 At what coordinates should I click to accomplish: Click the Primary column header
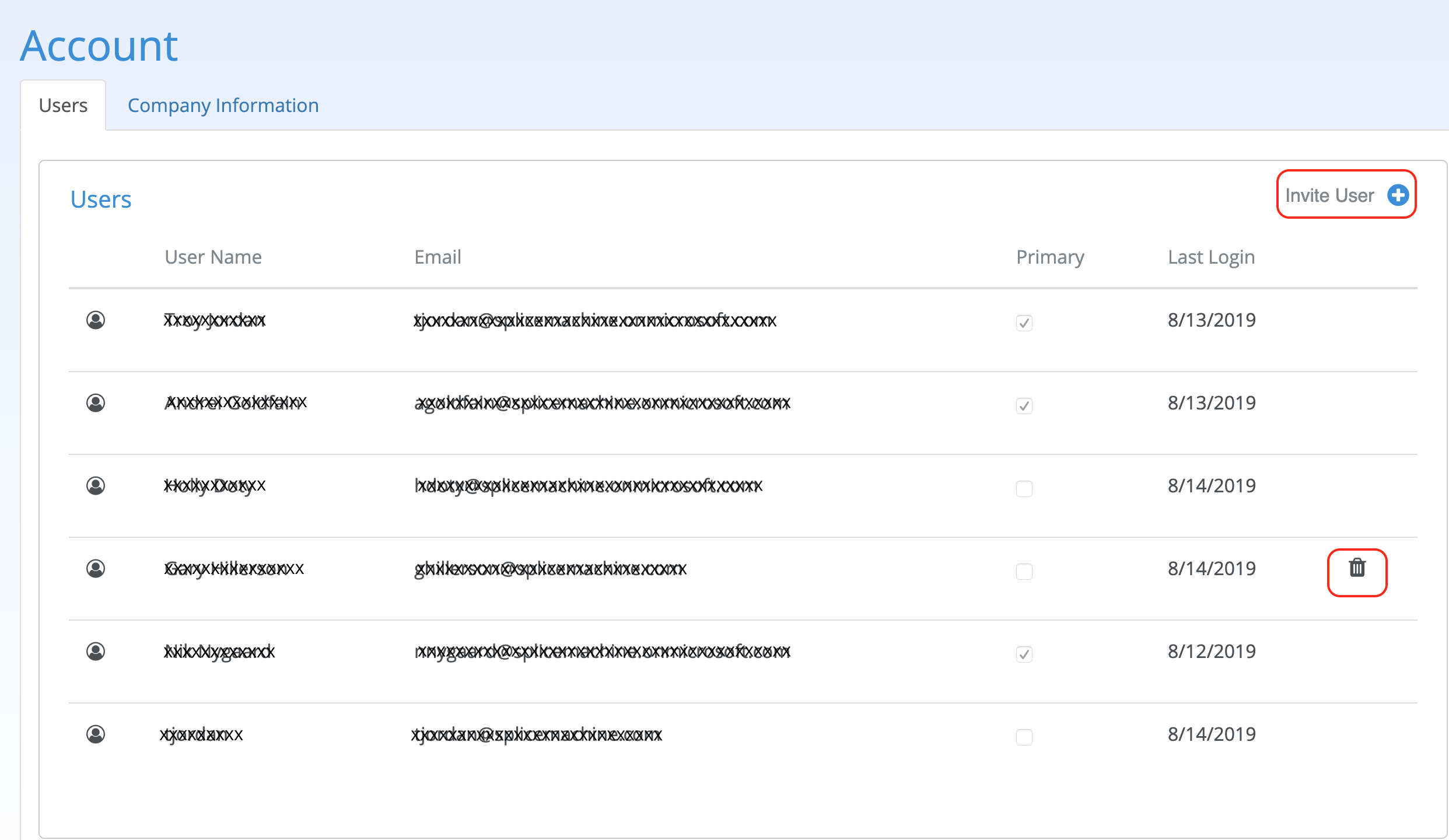[1050, 257]
